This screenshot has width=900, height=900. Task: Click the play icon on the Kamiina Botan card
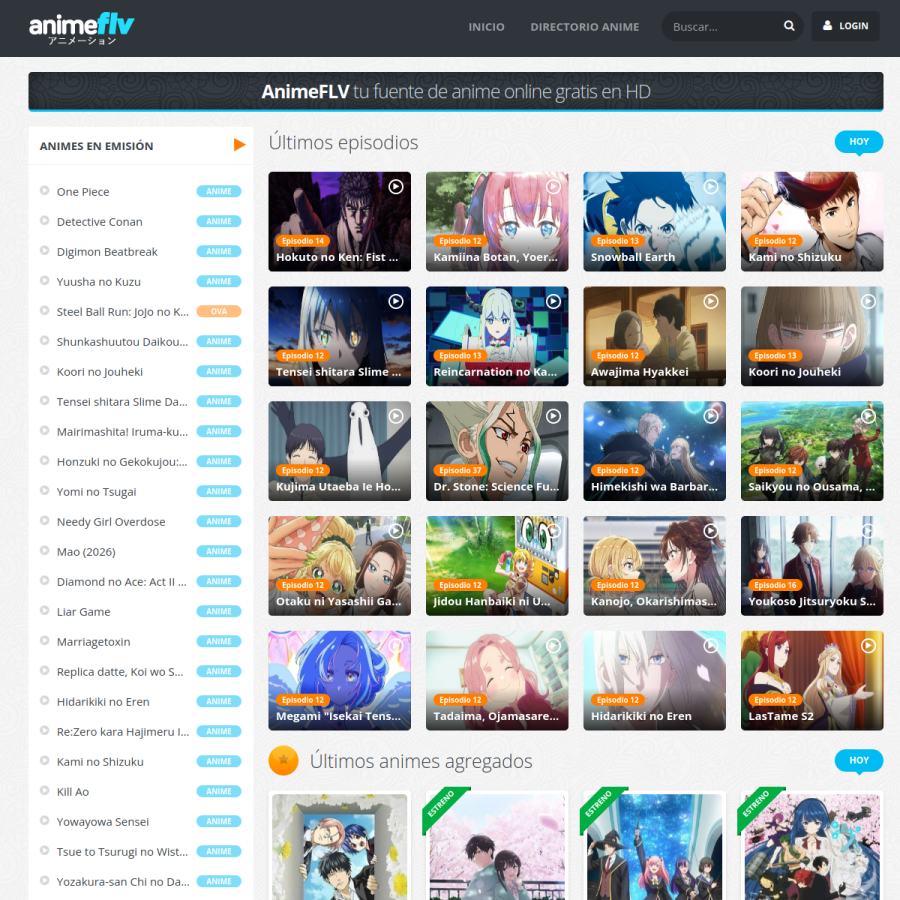(x=553, y=187)
